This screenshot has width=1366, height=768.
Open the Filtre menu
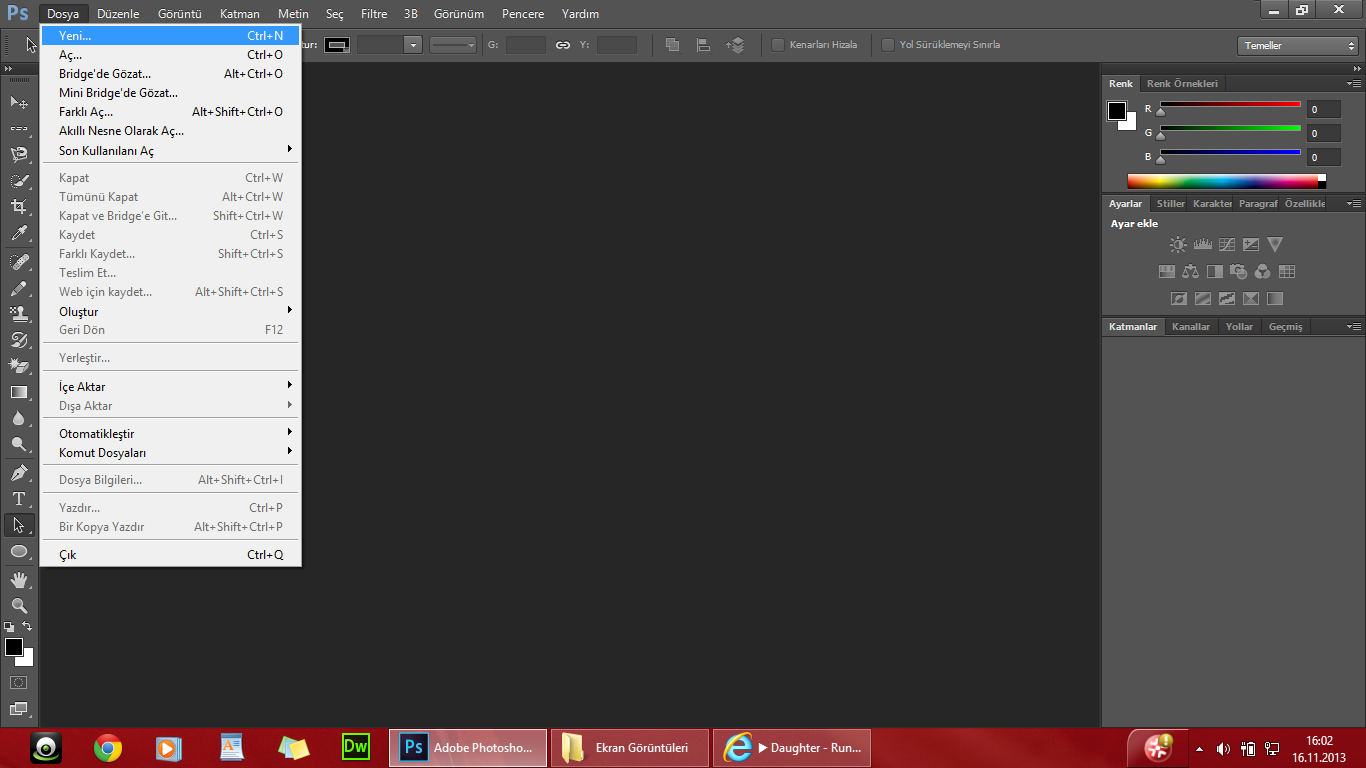[374, 14]
